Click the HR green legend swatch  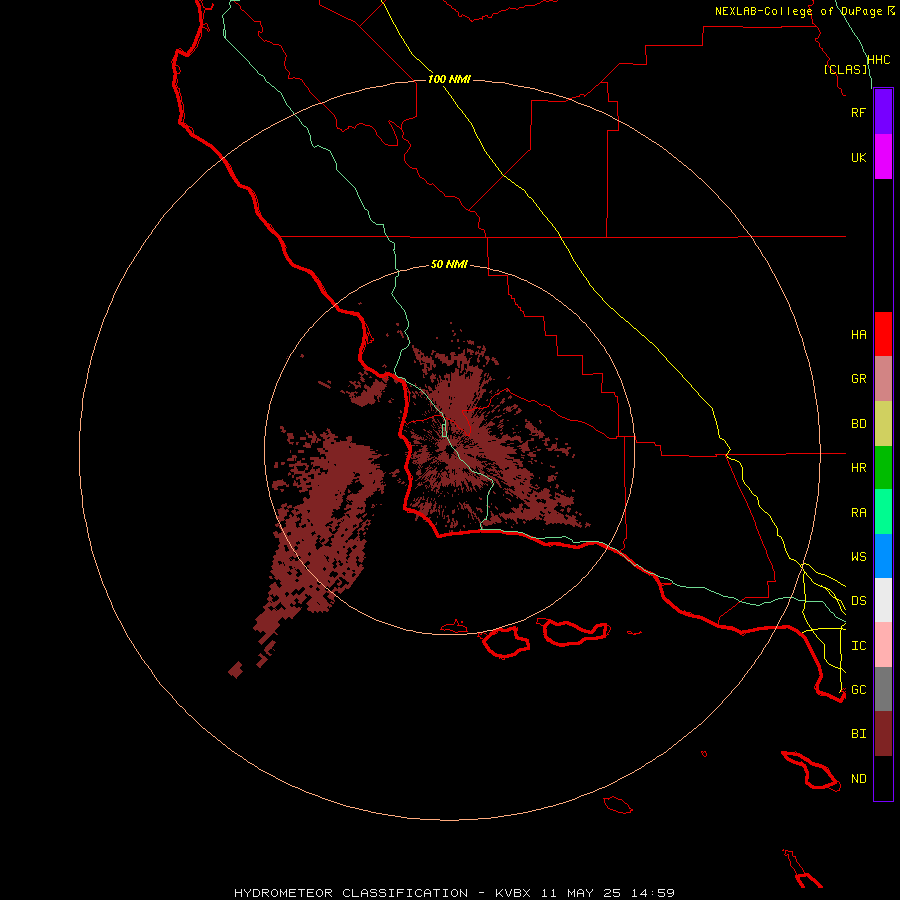[x=883, y=468]
